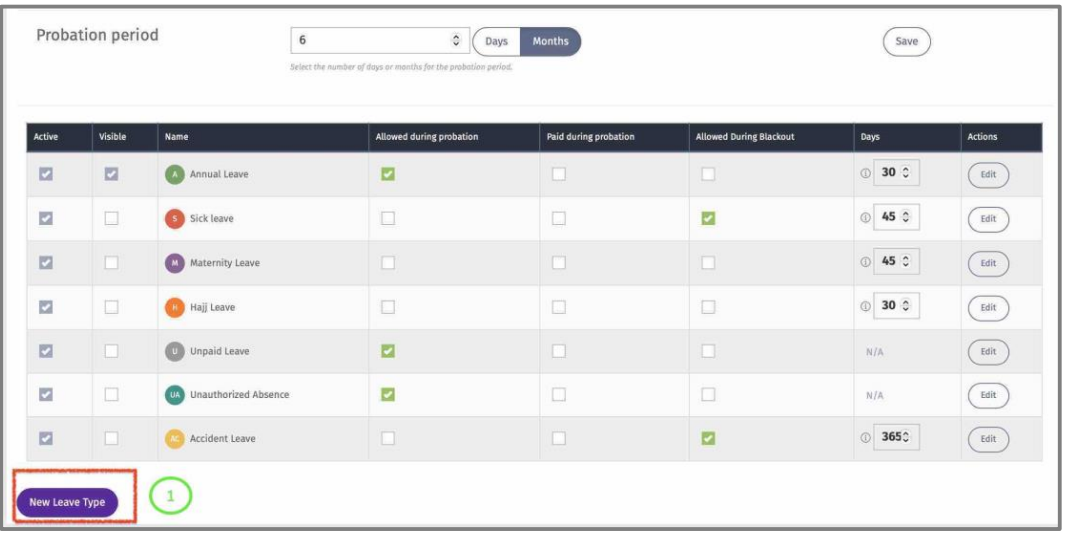Click the teal Unauthorized Absence avatar icon
Screen dimensions: 1065x537
pos(175,395)
